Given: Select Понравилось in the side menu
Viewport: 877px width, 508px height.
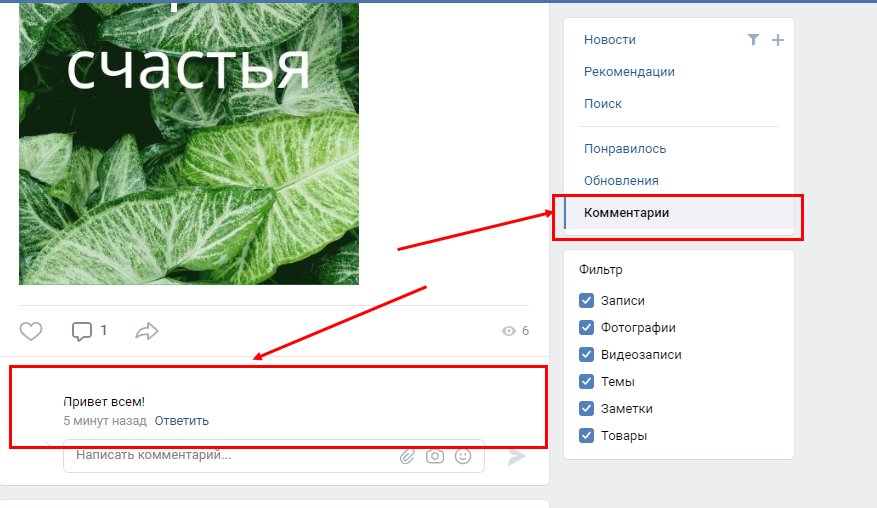Looking at the screenshot, I should [625, 149].
